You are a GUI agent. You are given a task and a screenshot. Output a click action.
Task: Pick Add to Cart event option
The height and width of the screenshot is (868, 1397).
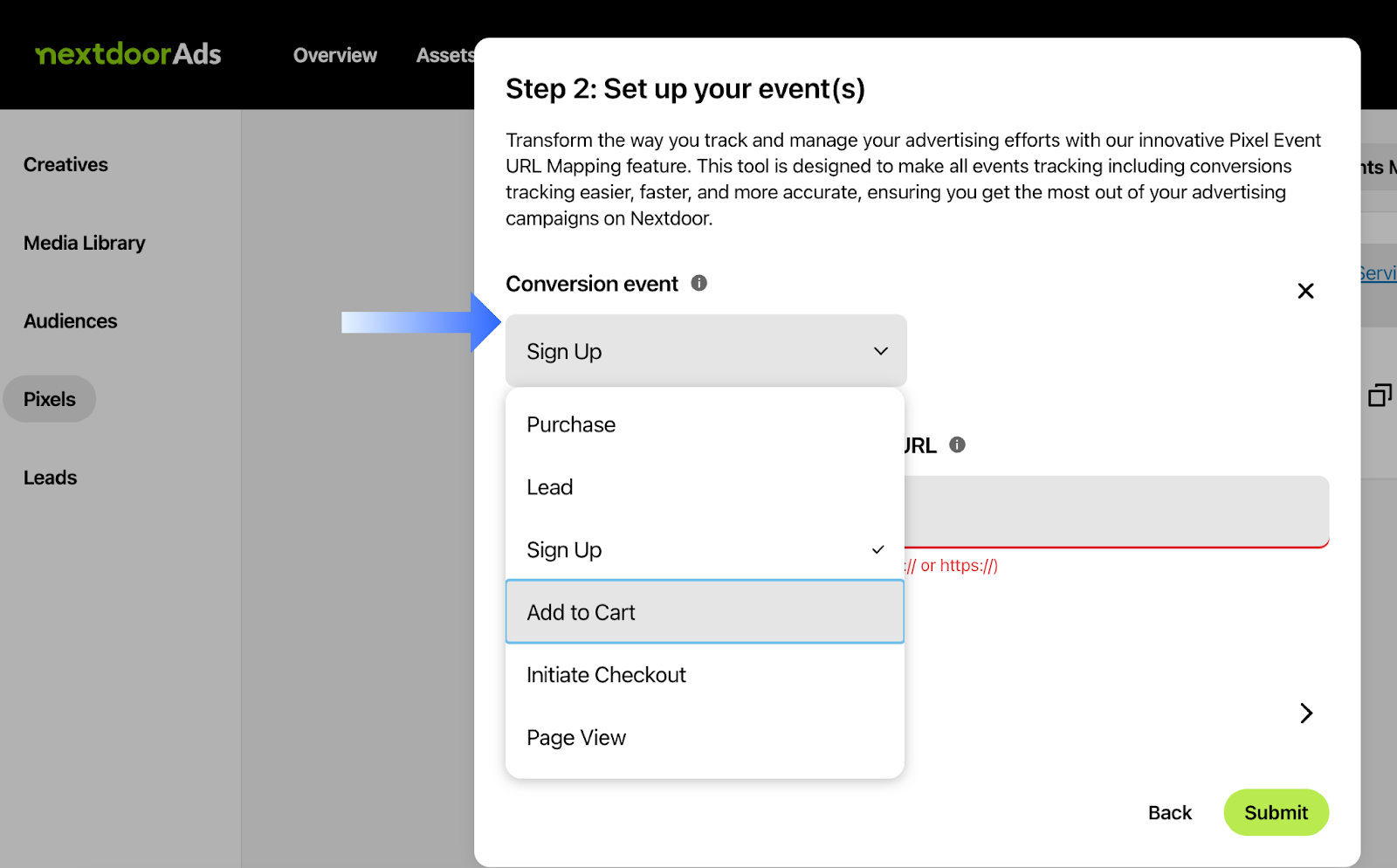[582, 612]
